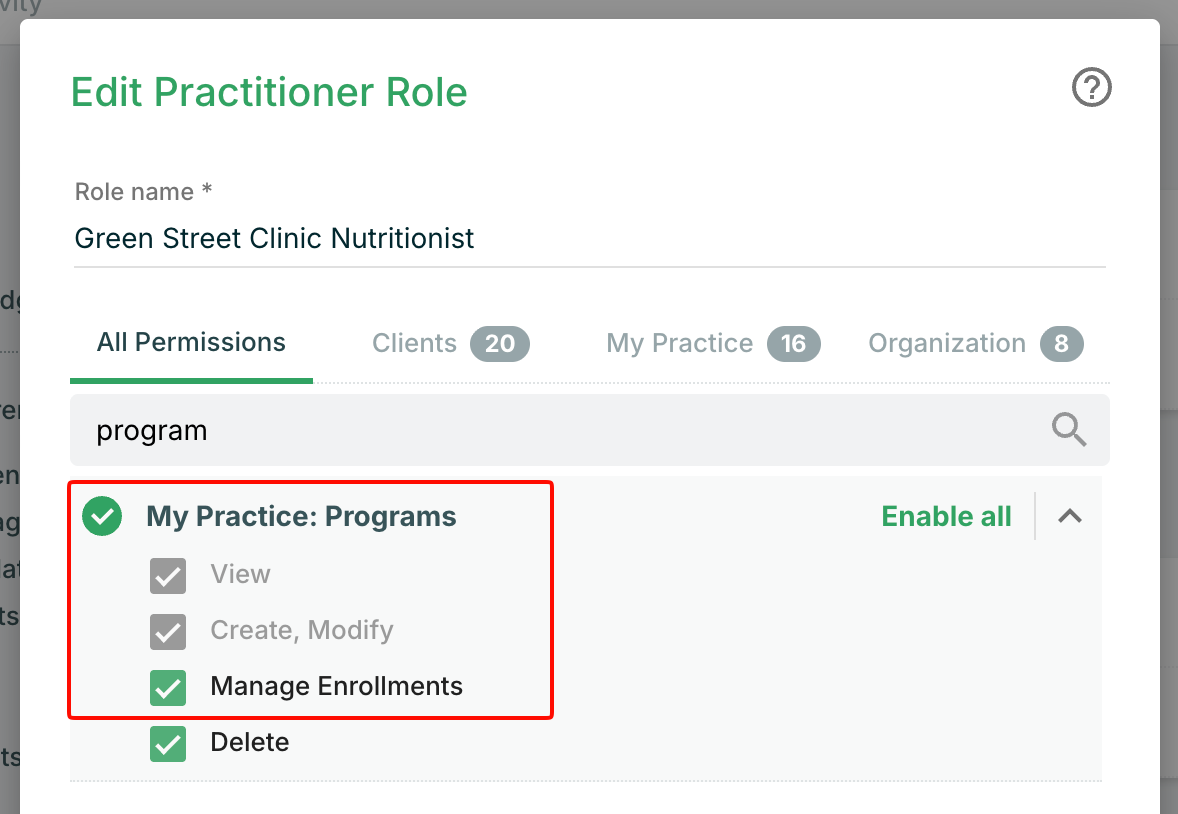Viewport: 1178px width, 814px height.
Task: Toggle the Create, Modify checkbox
Action: coord(168,631)
